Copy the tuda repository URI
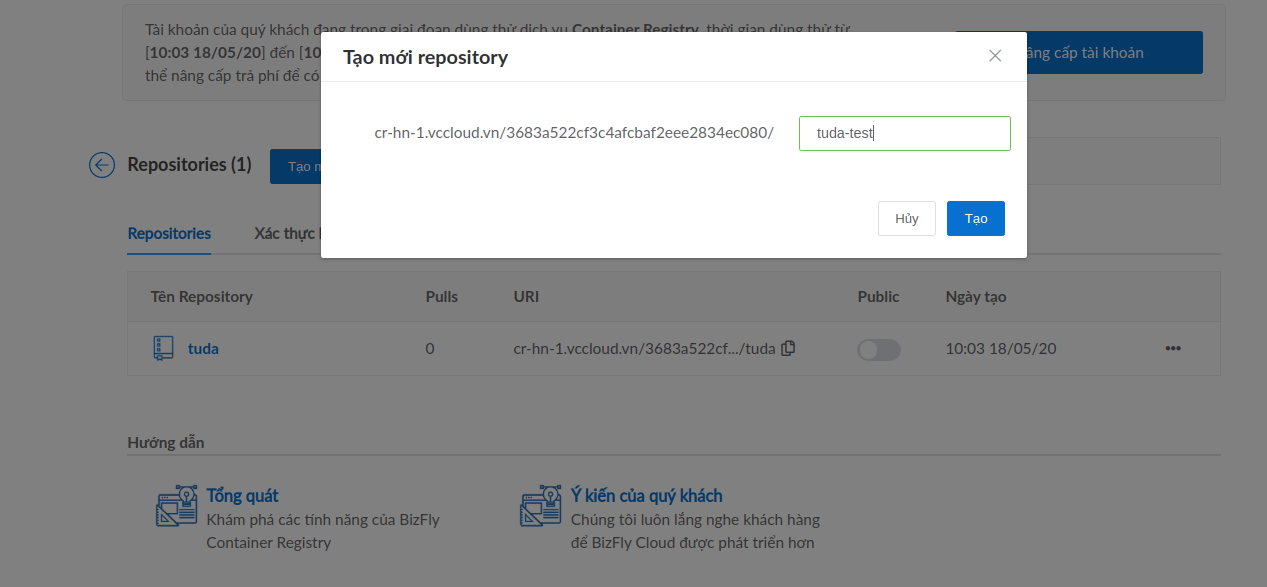1267x587 pixels. pyautogui.click(x=788, y=348)
